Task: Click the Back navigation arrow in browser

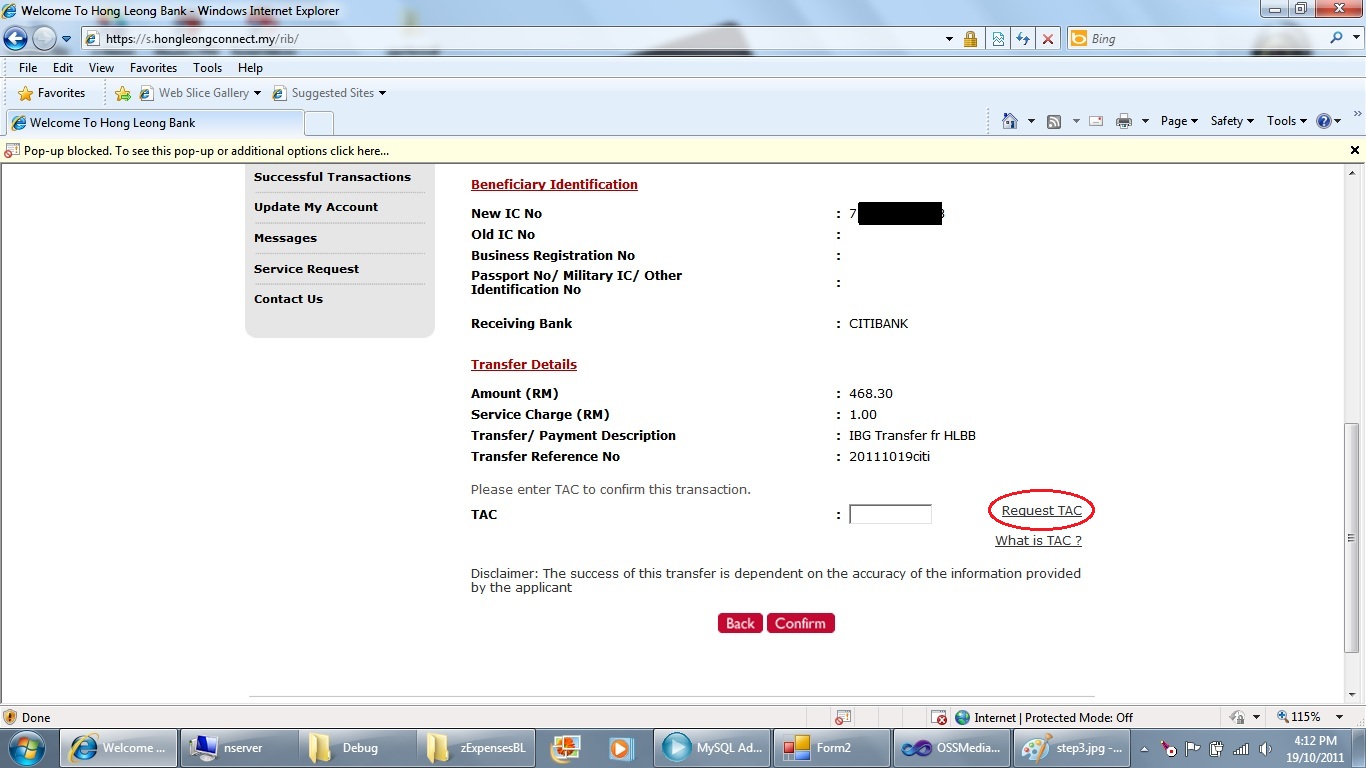Action: (x=15, y=39)
